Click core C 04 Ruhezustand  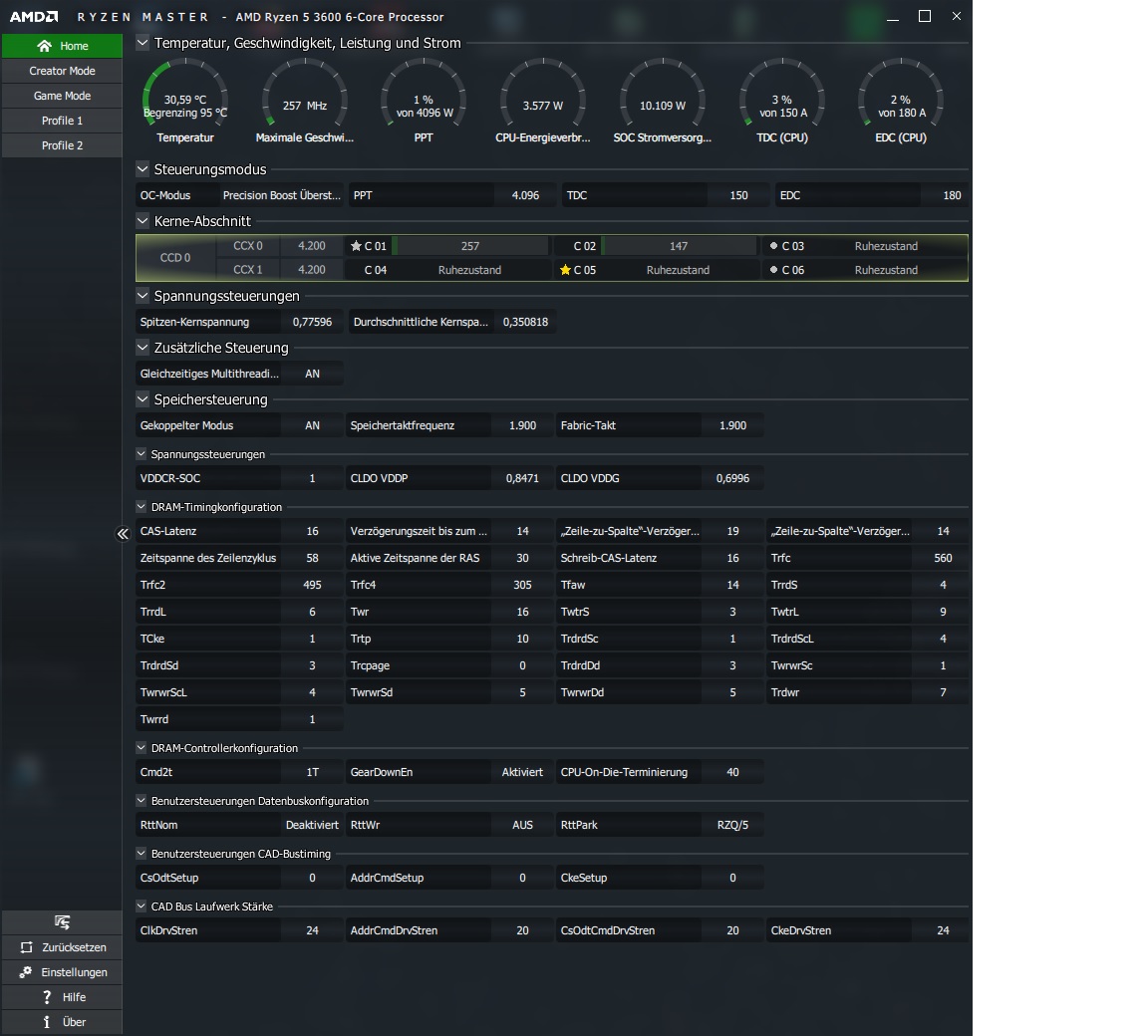pos(470,270)
